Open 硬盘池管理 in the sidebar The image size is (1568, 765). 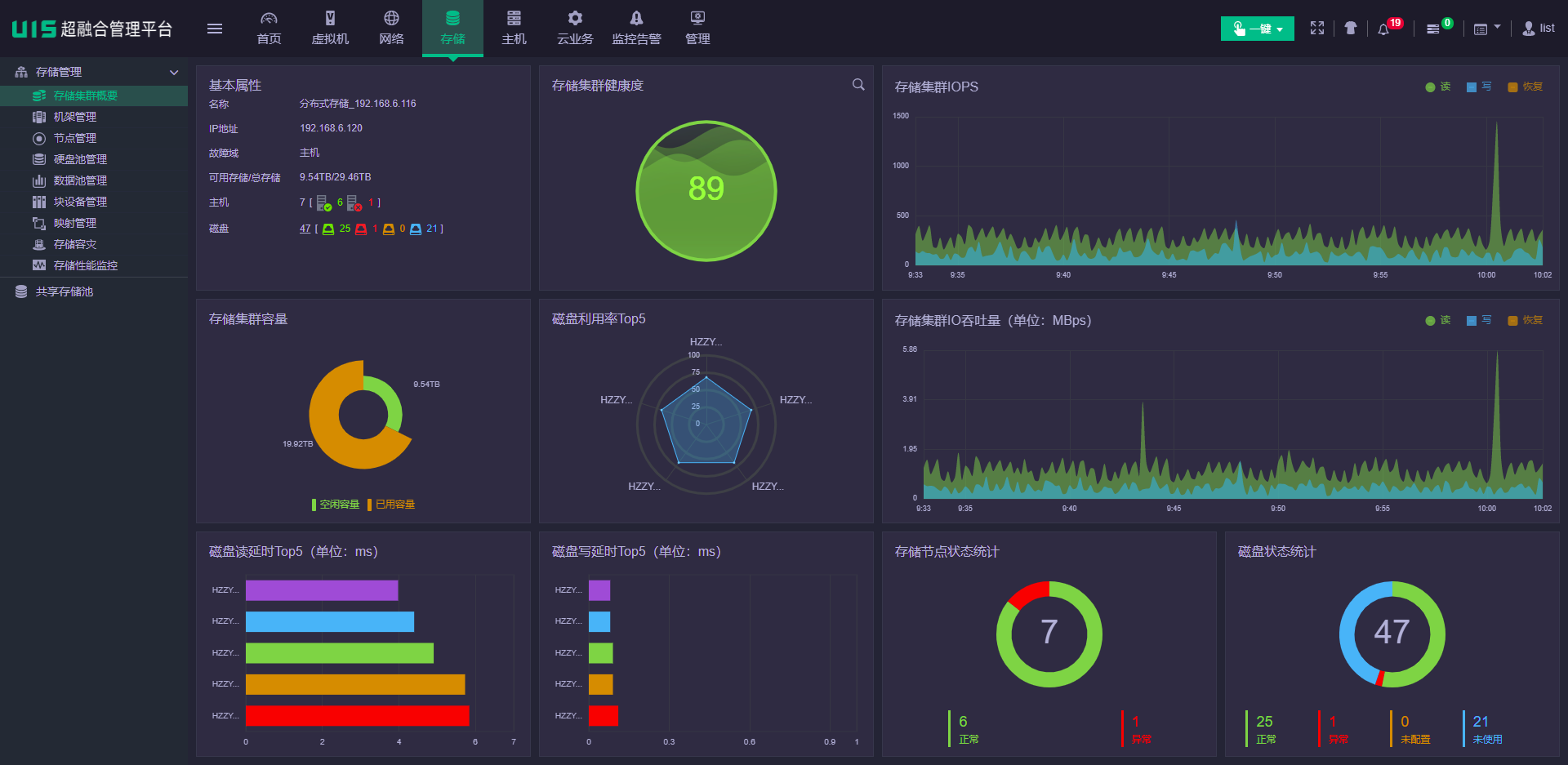[x=80, y=159]
